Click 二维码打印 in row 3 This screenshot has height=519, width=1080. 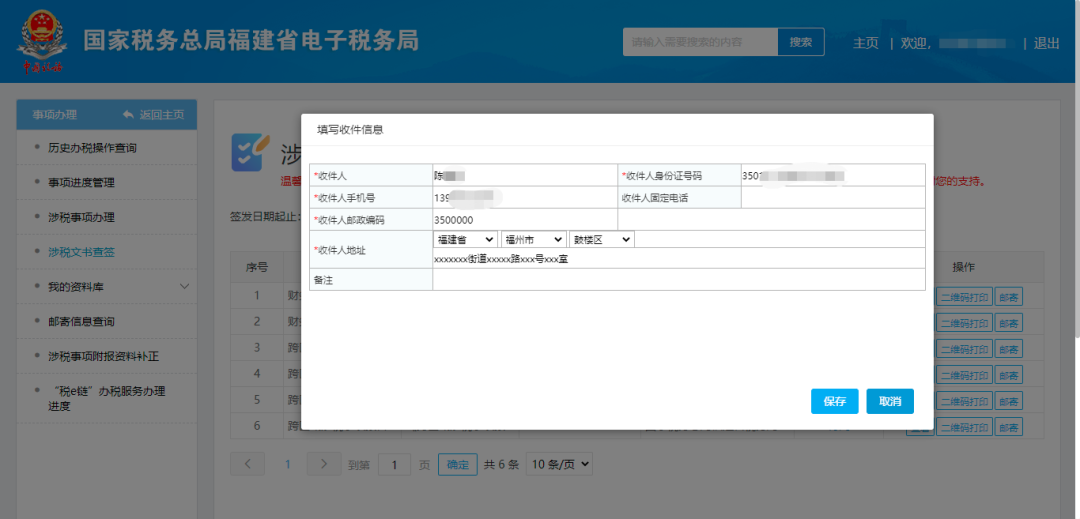[964, 349]
